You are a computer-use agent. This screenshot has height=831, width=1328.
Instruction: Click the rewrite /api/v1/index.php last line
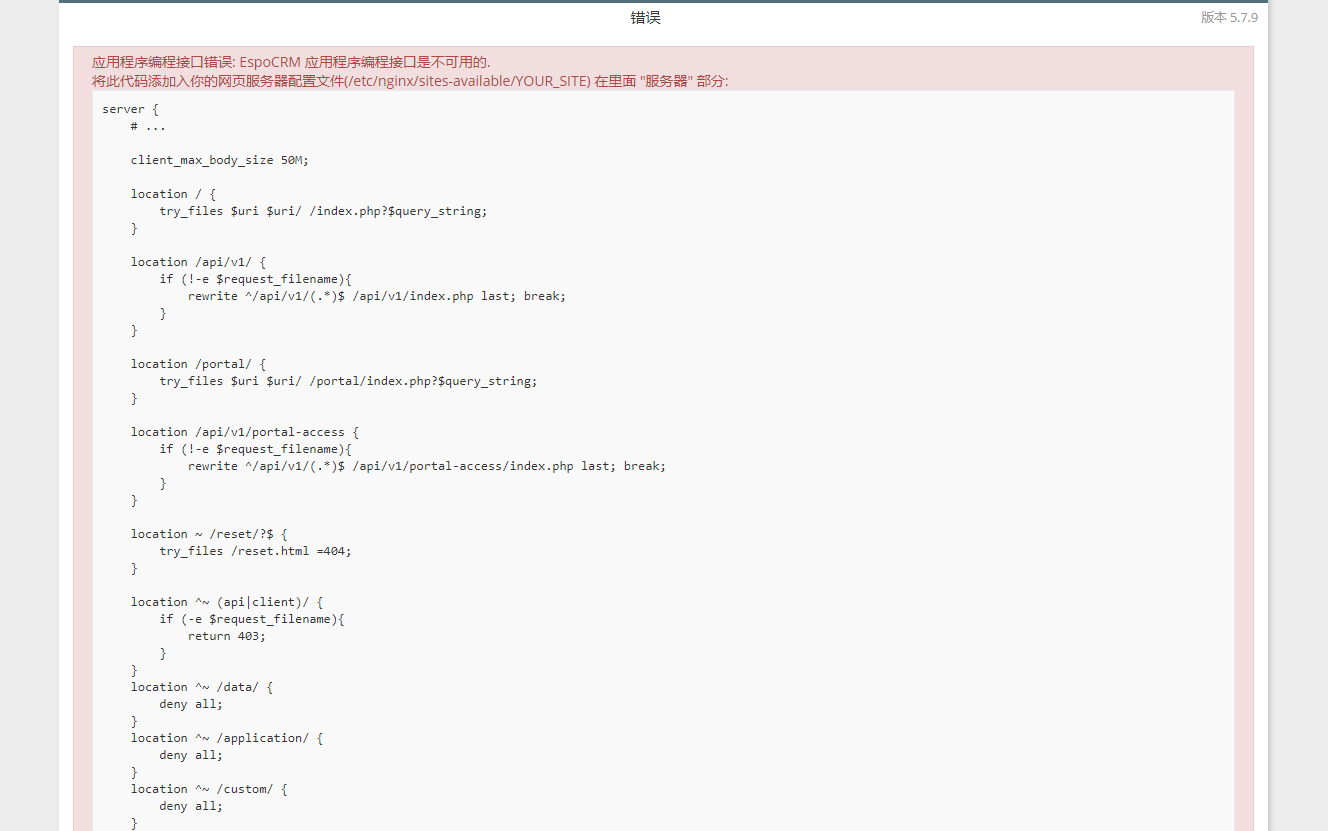coord(377,296)
